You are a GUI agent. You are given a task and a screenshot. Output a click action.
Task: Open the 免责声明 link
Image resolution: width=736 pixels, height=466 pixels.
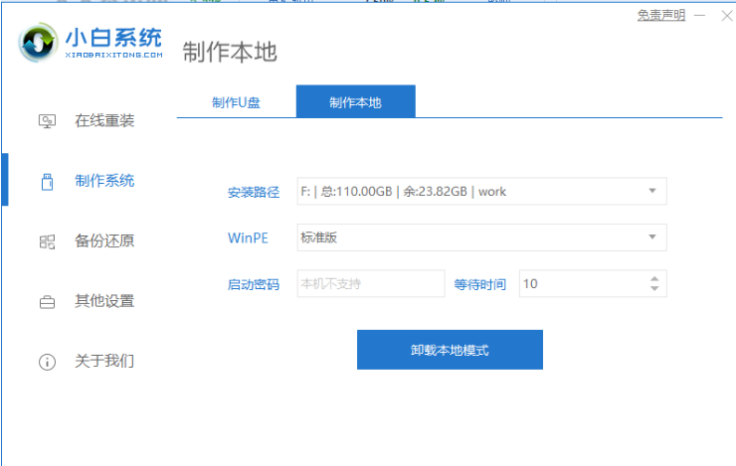[661, 16]
